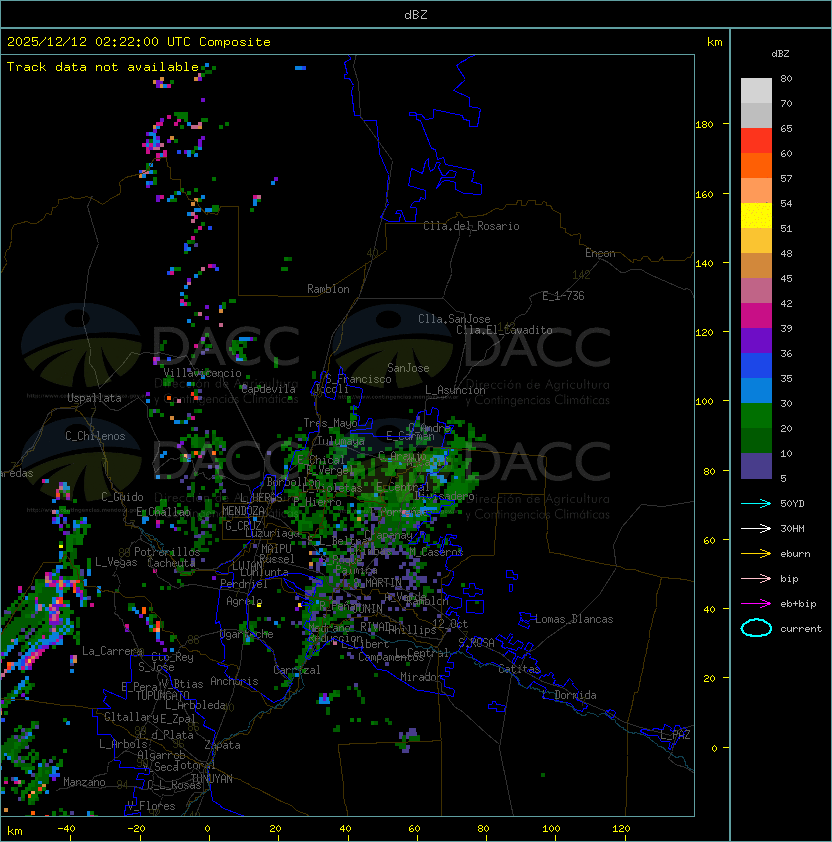Click the MENDOZA city label
Image resolution: width=832 pixels, height=842 pixels.
click(x=243, y=511)
